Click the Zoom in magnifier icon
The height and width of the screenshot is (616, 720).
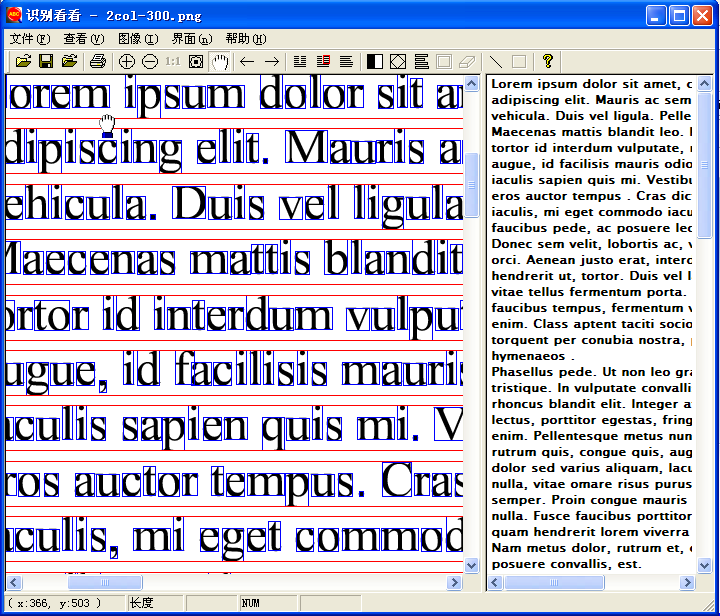[x=127, y=62]
